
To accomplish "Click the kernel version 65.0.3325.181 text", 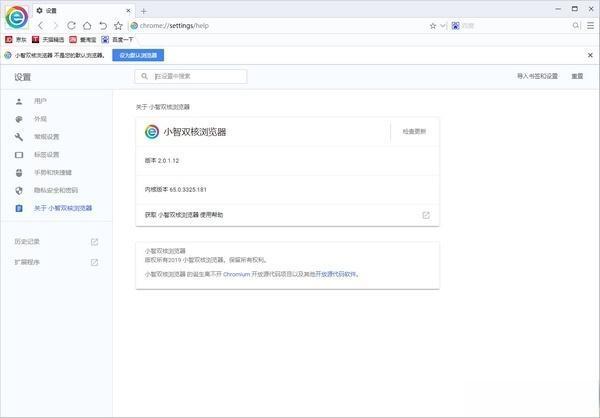I will [x=176, y=189].
